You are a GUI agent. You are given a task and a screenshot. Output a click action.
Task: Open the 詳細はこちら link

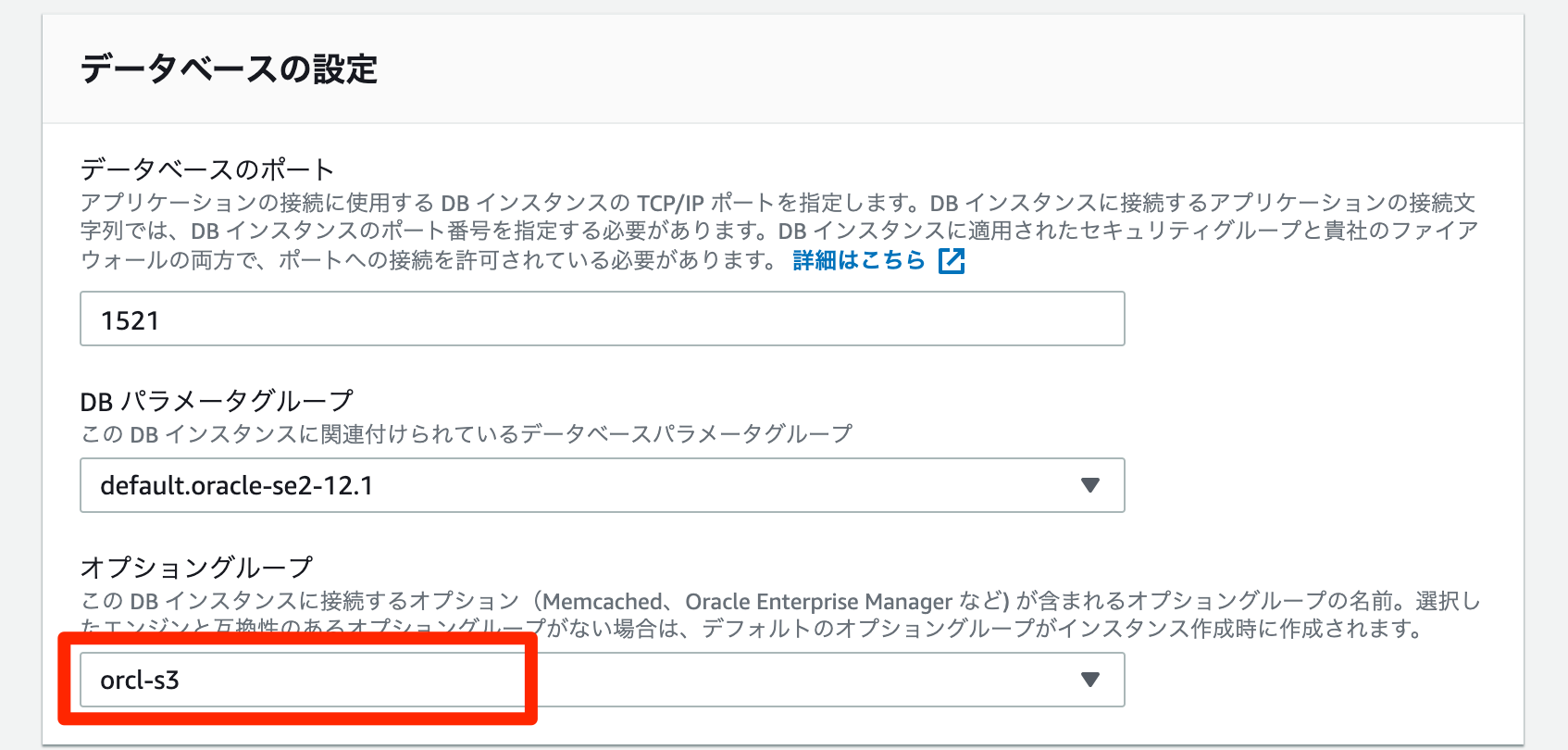(859, 261)
